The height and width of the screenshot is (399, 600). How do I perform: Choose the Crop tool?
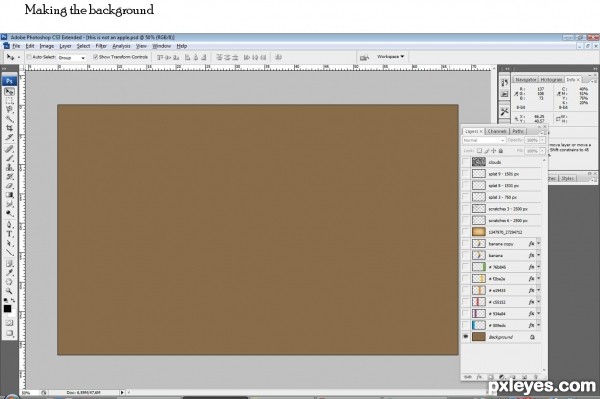coord(9,128)
